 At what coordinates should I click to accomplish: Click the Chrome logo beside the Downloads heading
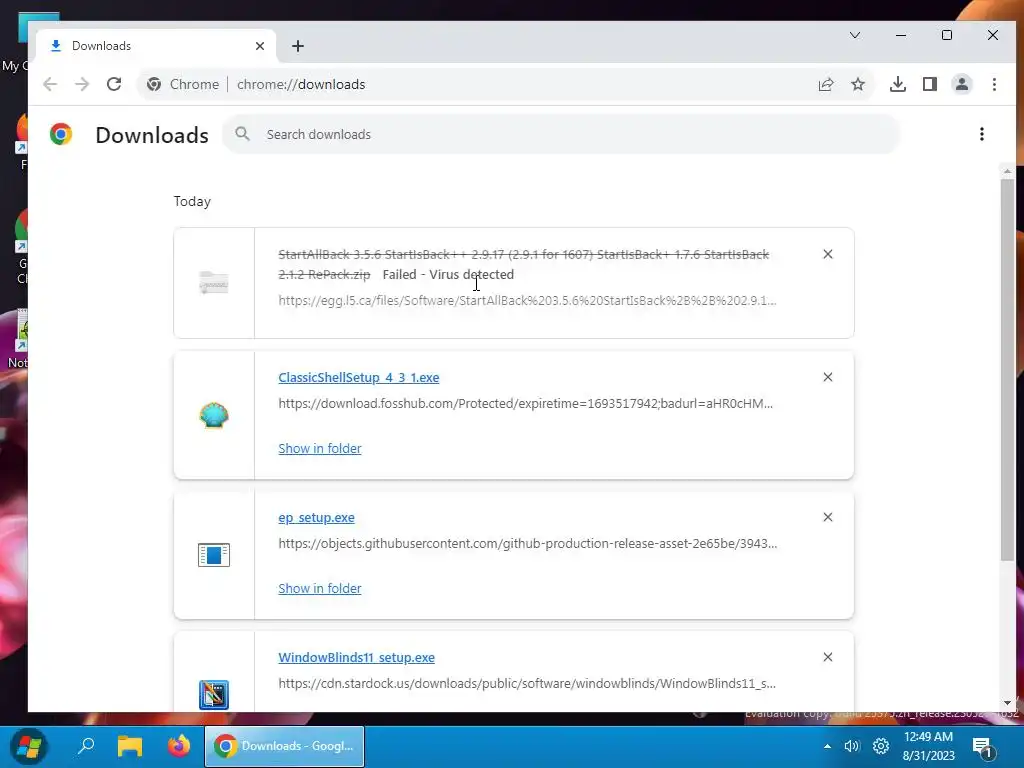[61, 135]
